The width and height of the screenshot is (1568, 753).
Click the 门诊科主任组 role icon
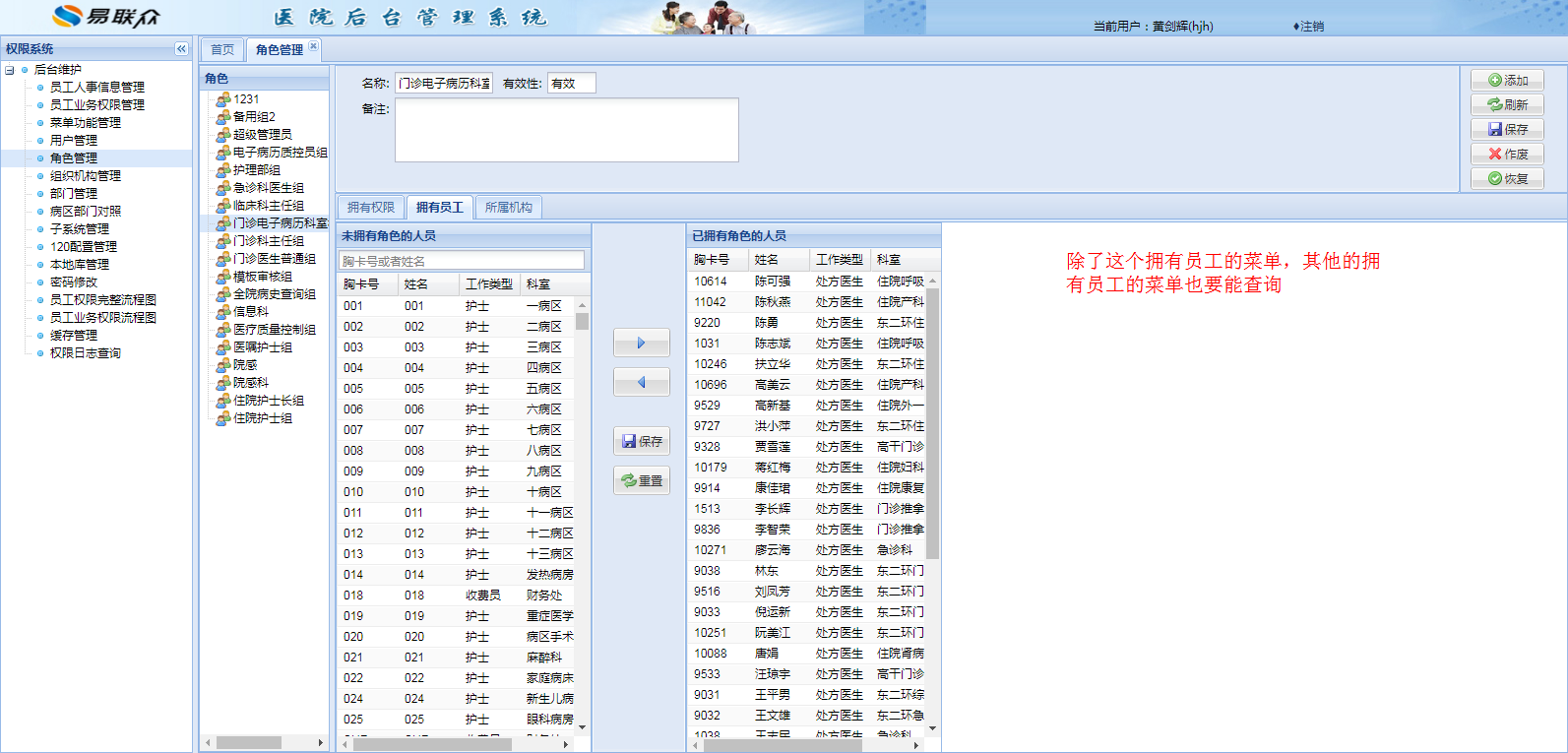(x=223, y=241)
